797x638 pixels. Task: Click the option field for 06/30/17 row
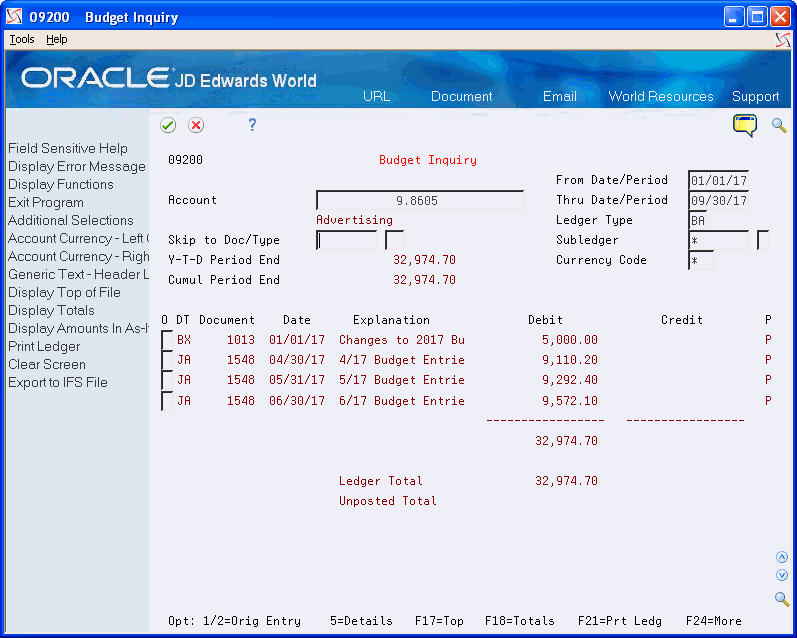[x=167, y=401]
